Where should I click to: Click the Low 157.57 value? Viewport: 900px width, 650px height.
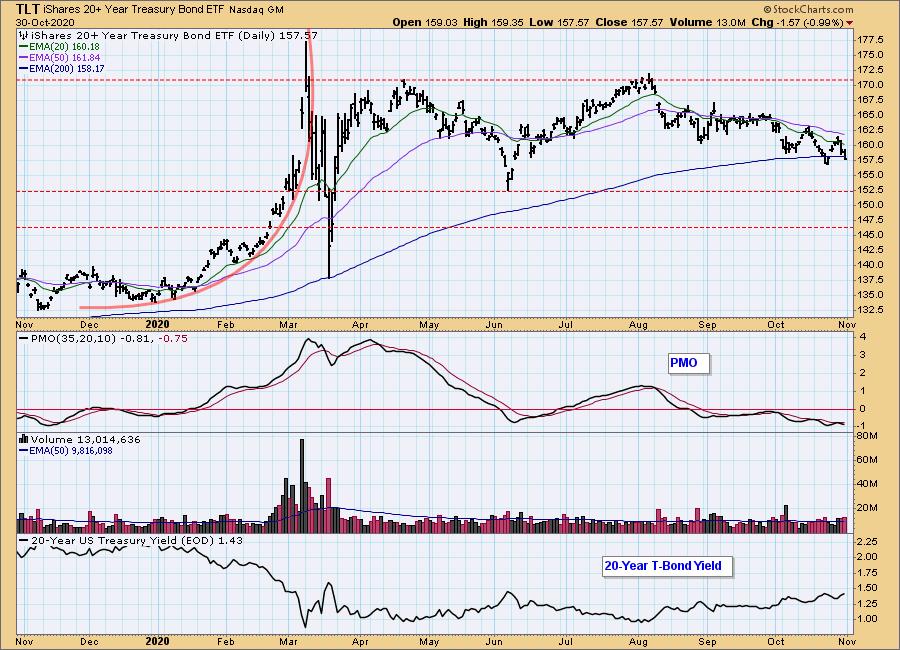click(x=559, y=22)
